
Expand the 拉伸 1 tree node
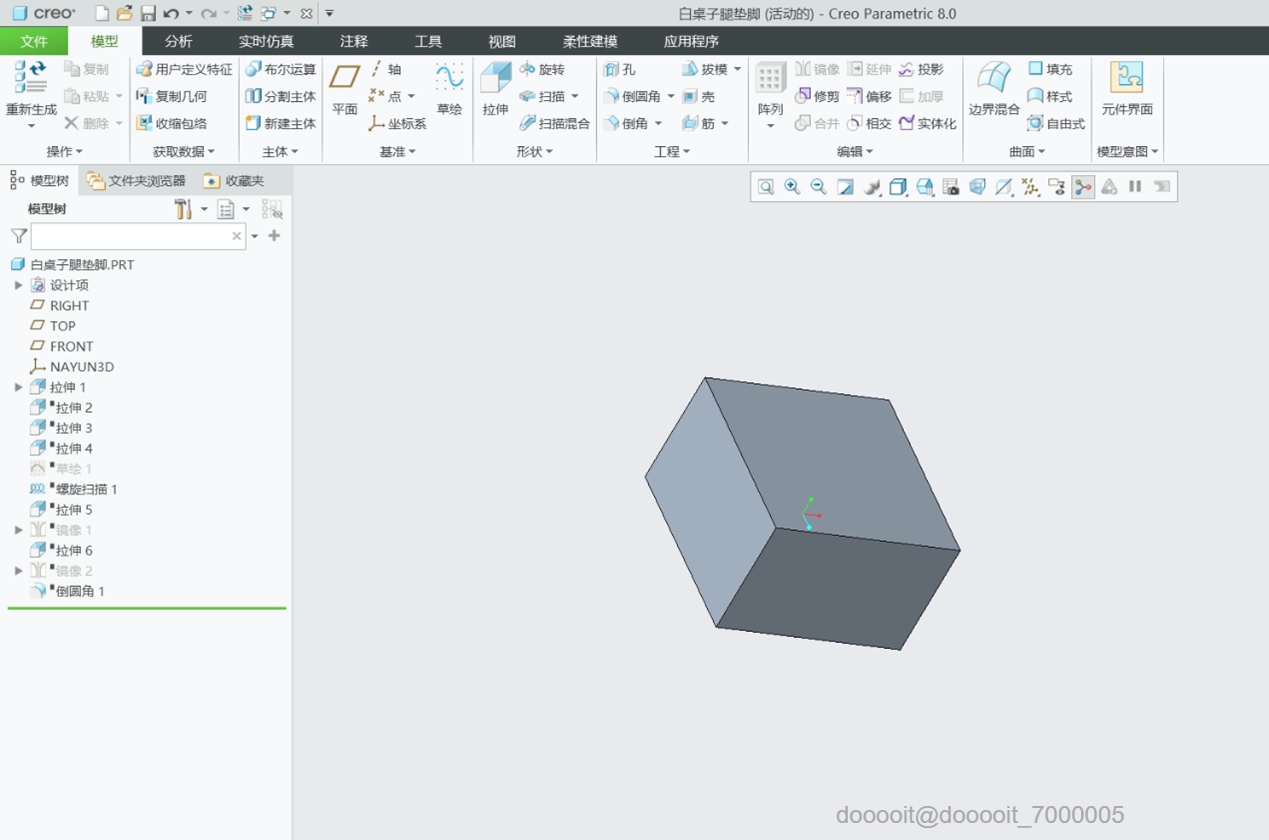[x=18, y=387]
